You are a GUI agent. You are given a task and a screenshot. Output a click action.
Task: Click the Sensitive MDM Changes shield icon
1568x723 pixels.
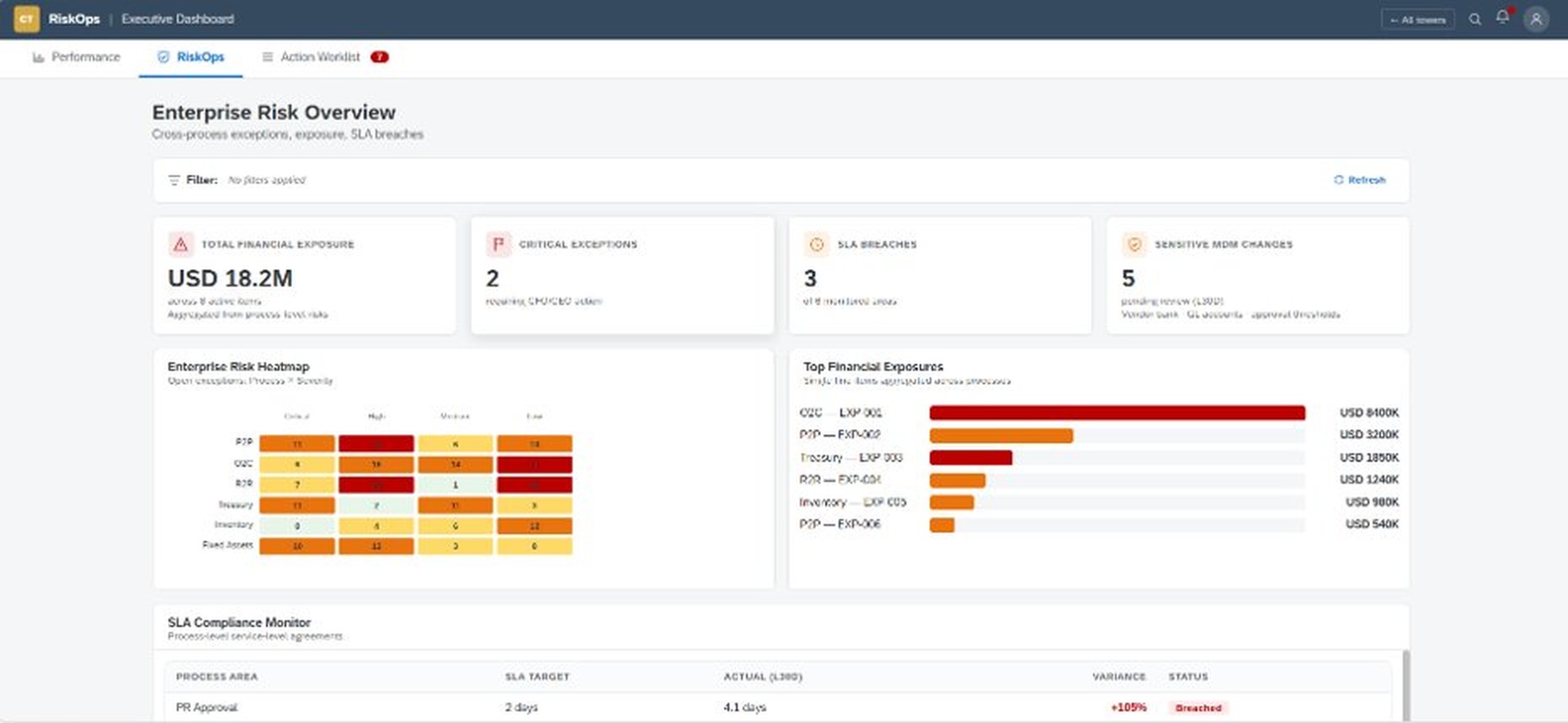coord(1134,244)
